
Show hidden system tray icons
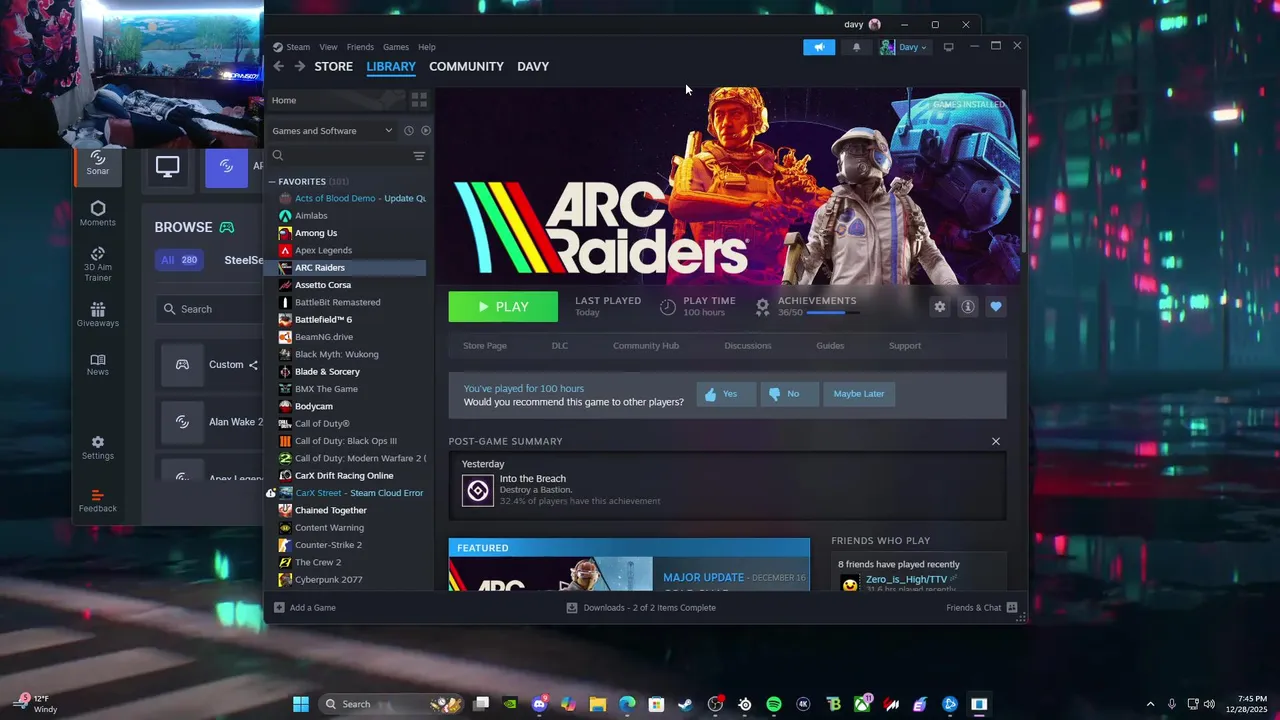[x=1150, y=704]
